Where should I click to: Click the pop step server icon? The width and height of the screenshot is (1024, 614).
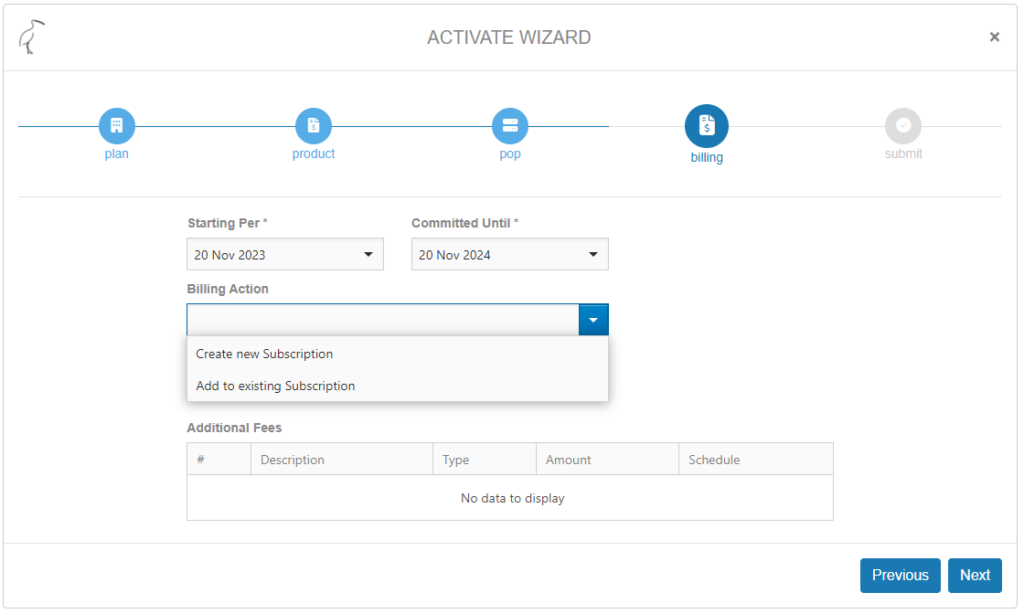coord(510,126)
